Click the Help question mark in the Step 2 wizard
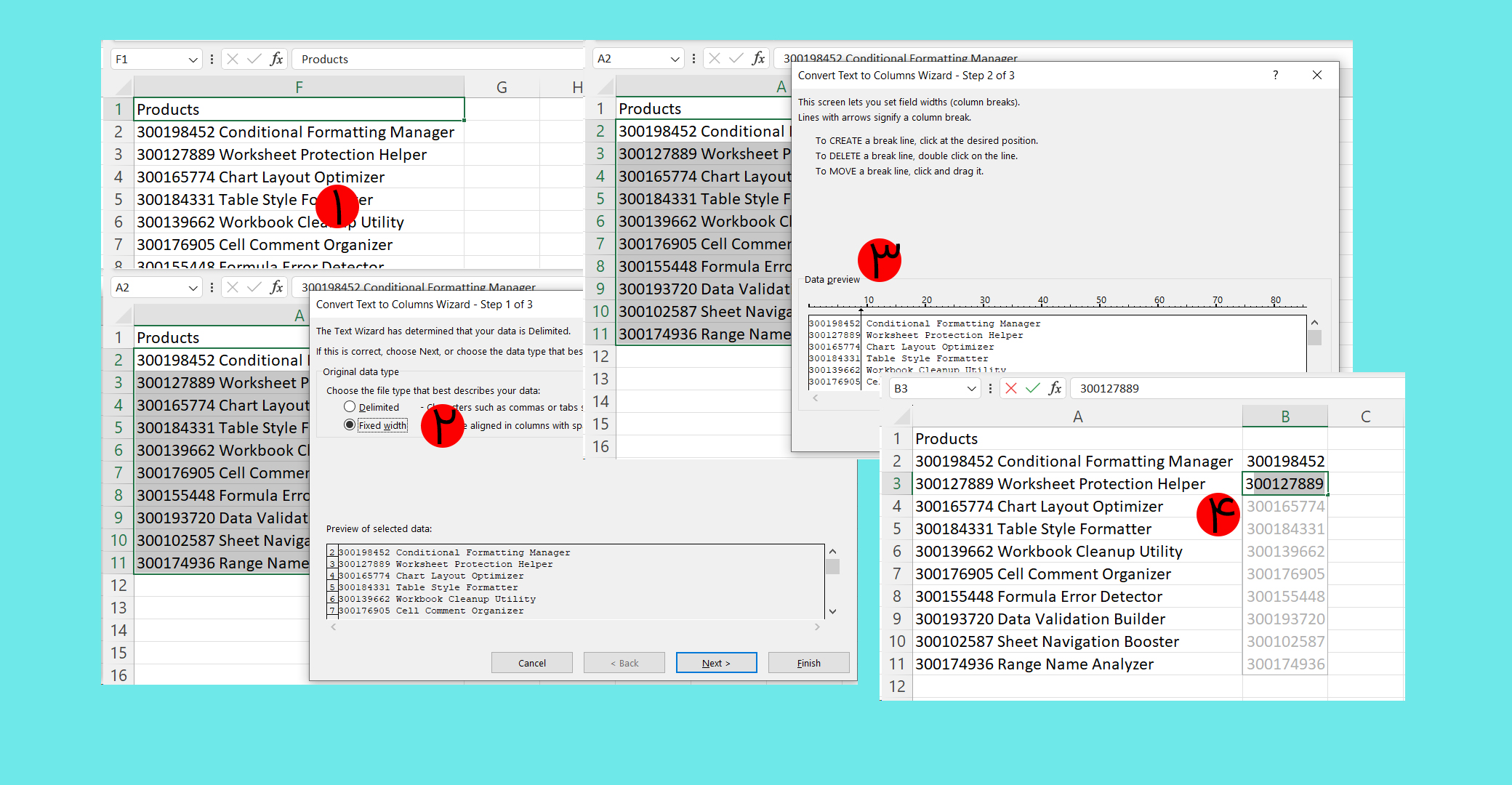 (x=1275, y=75)
